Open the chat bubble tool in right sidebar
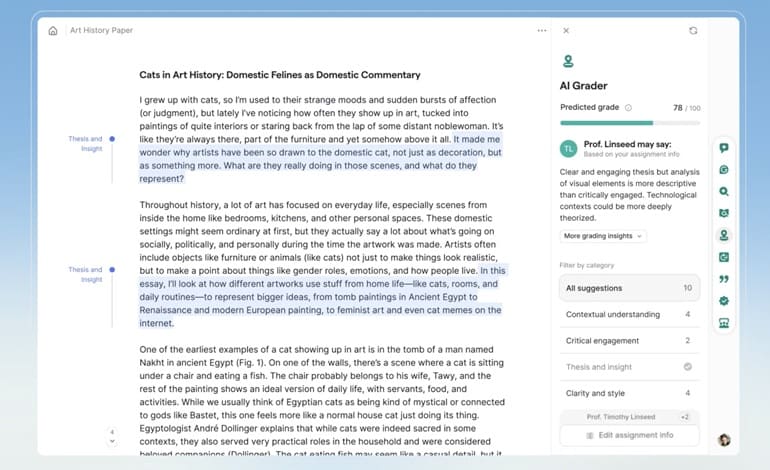Image resolution: width=770 pixels, height=470 pixels. pos(724,148)
